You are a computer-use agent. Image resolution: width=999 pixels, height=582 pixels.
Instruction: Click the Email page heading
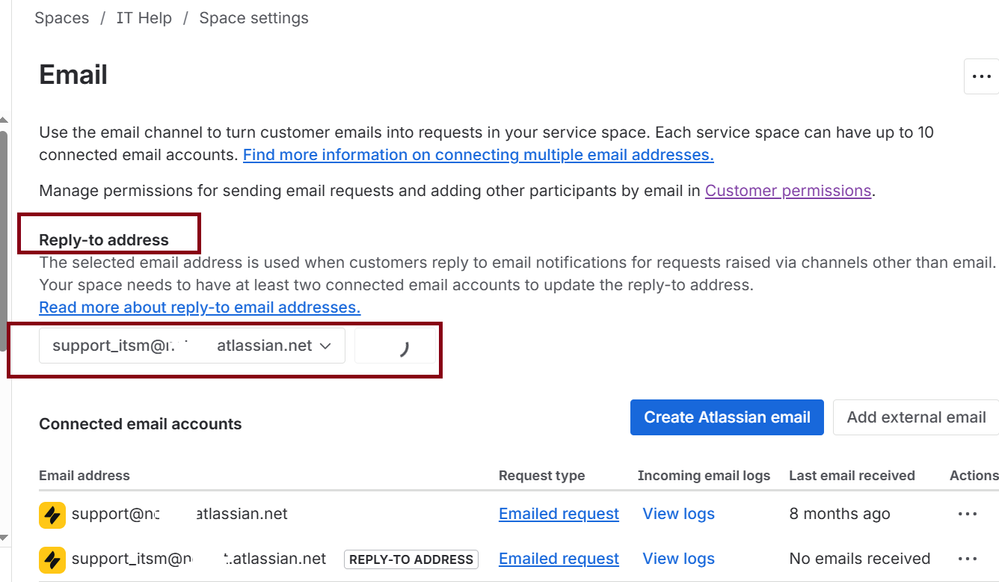(73, 75)
